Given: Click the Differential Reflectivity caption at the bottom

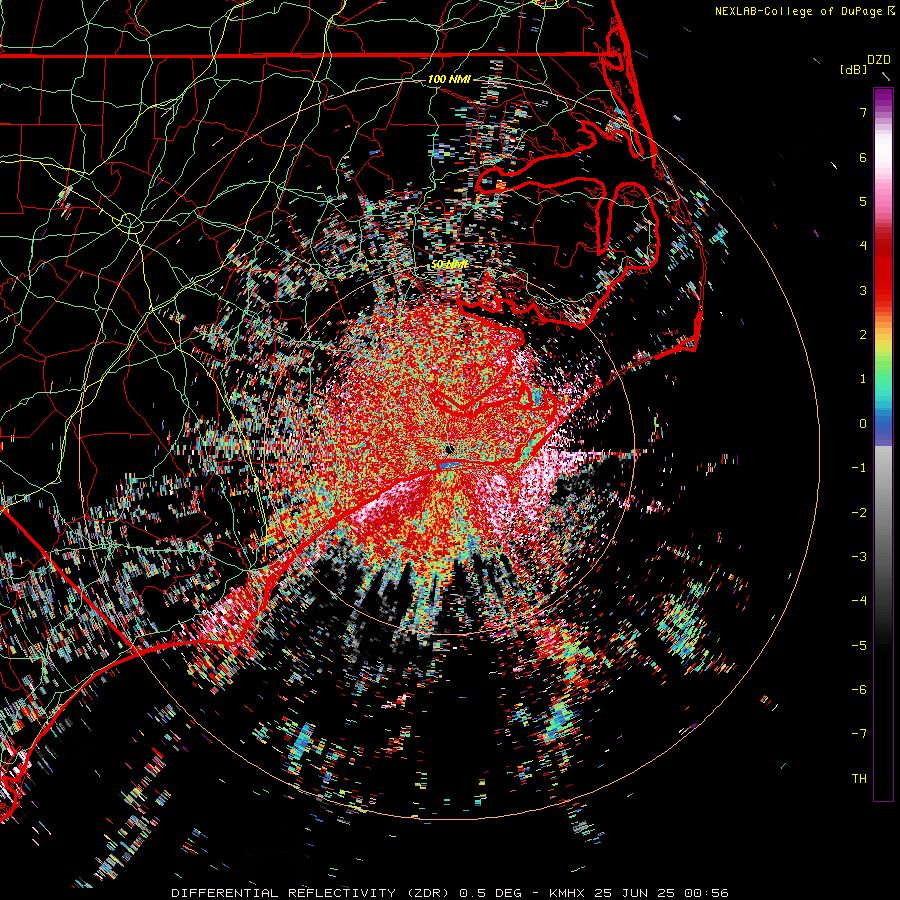Looking at the screenshot, I should pos(449,893).
